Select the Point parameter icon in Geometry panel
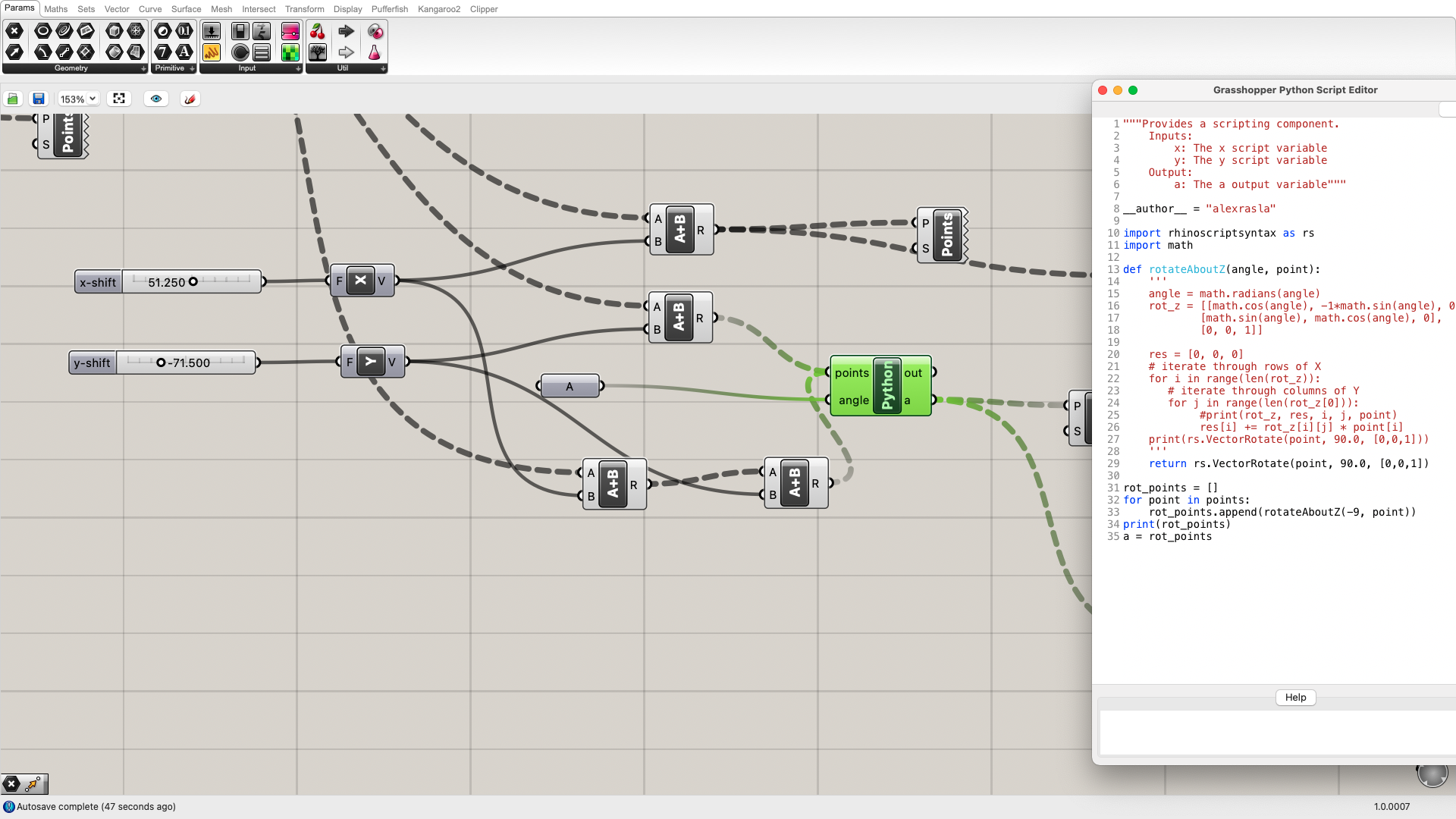This screenshot has height=819, width=1456. pos(14,31)
